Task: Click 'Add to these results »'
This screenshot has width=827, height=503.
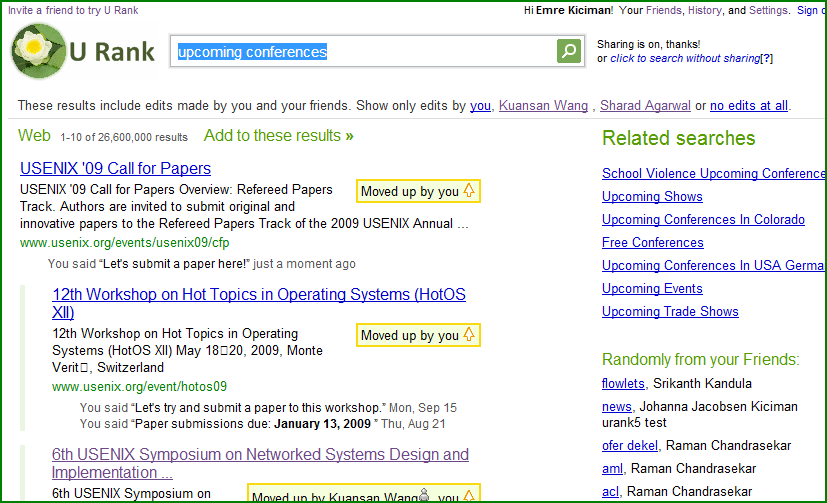Action: [278, 136]
